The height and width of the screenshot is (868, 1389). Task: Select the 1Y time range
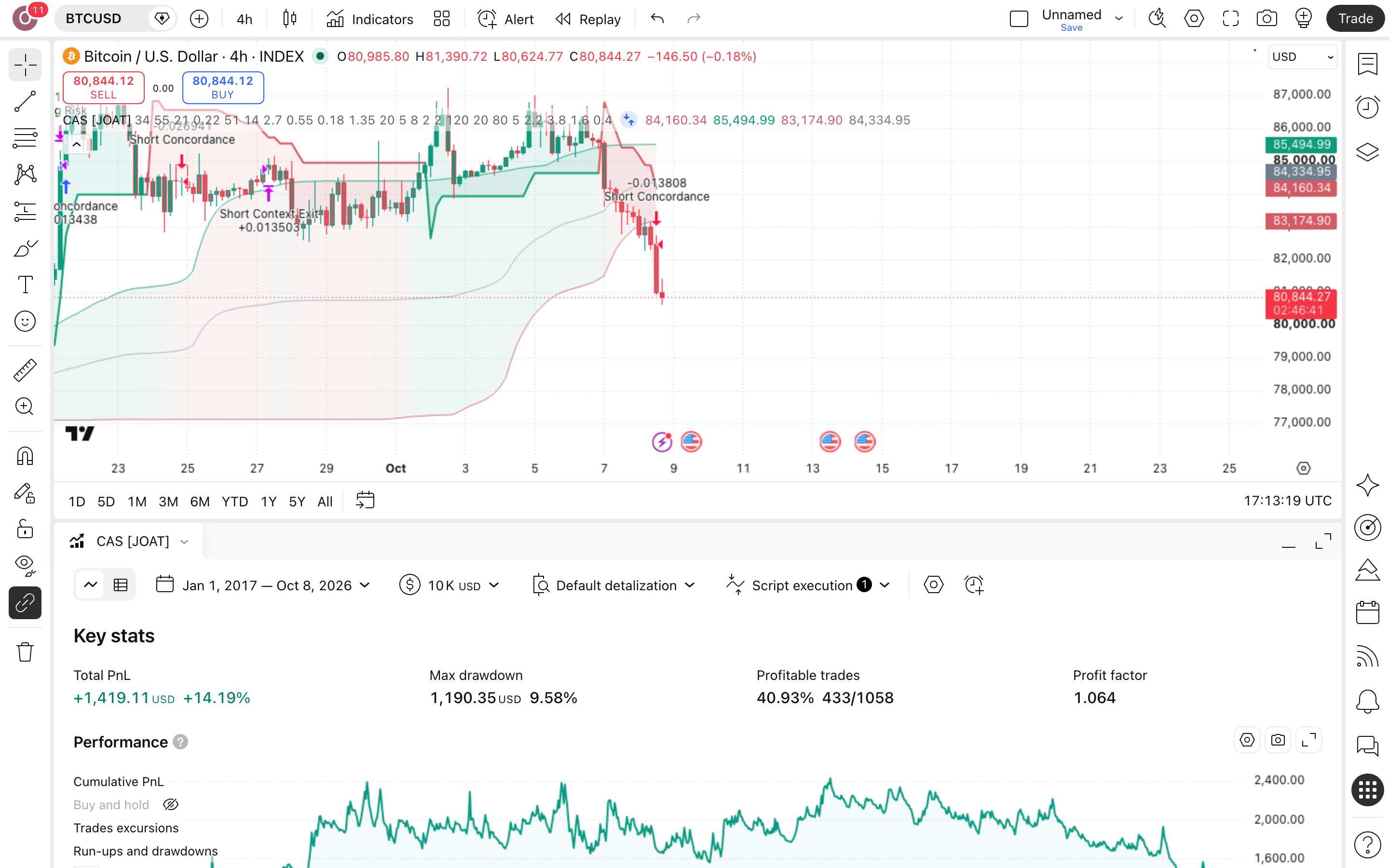[x=269, y=501]
